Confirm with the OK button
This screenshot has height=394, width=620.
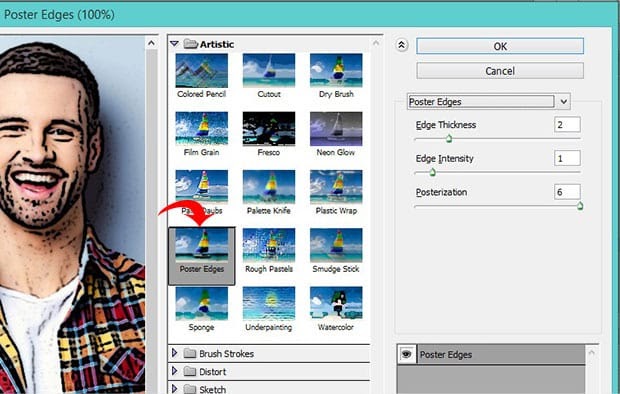(x=500, y=46)
